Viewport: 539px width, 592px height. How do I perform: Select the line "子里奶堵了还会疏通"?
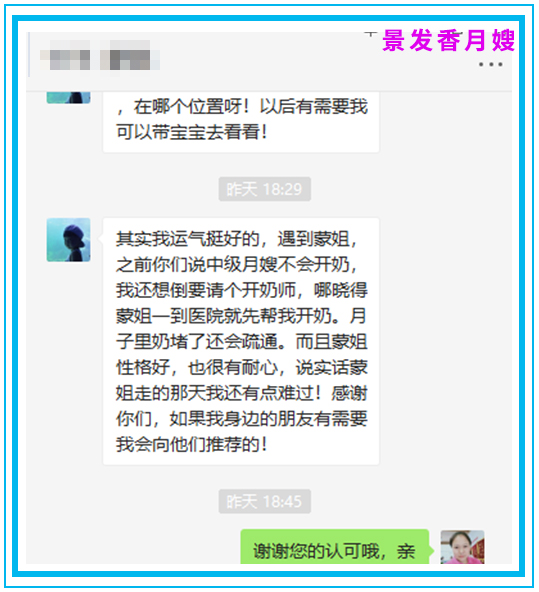(x=201, y=342)
